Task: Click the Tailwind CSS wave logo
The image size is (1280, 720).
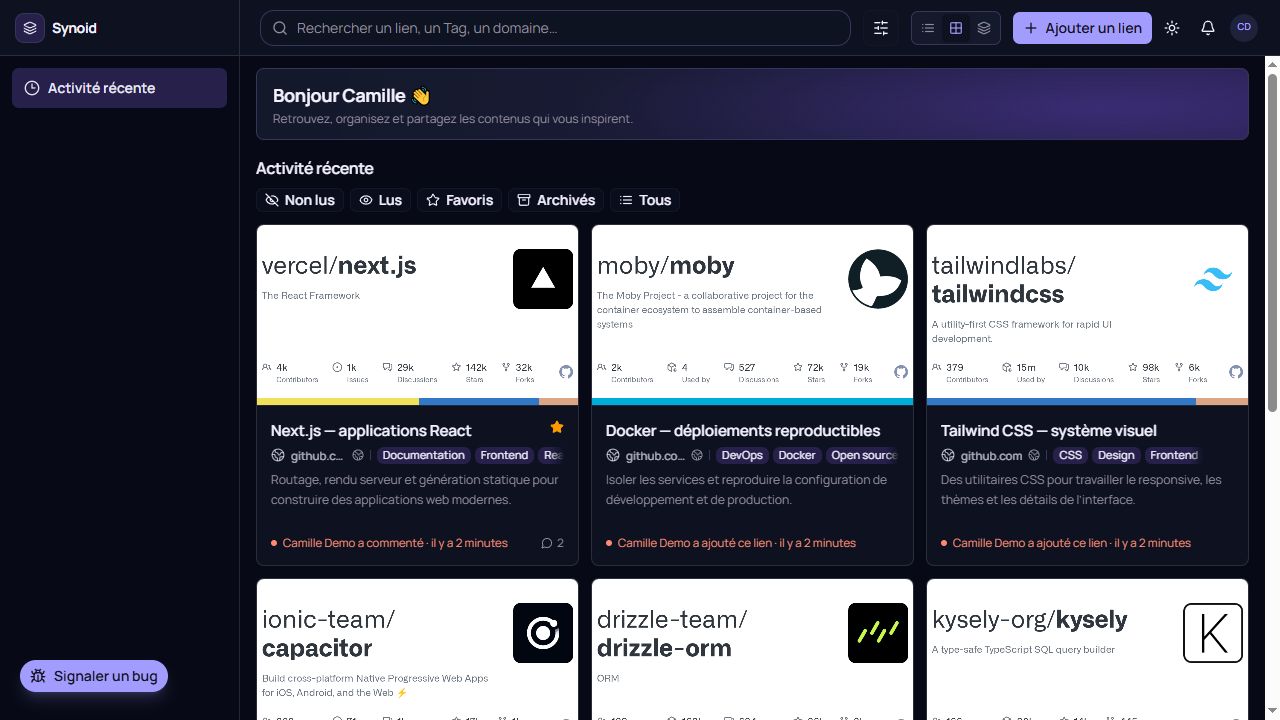Action: (1213, 279)
